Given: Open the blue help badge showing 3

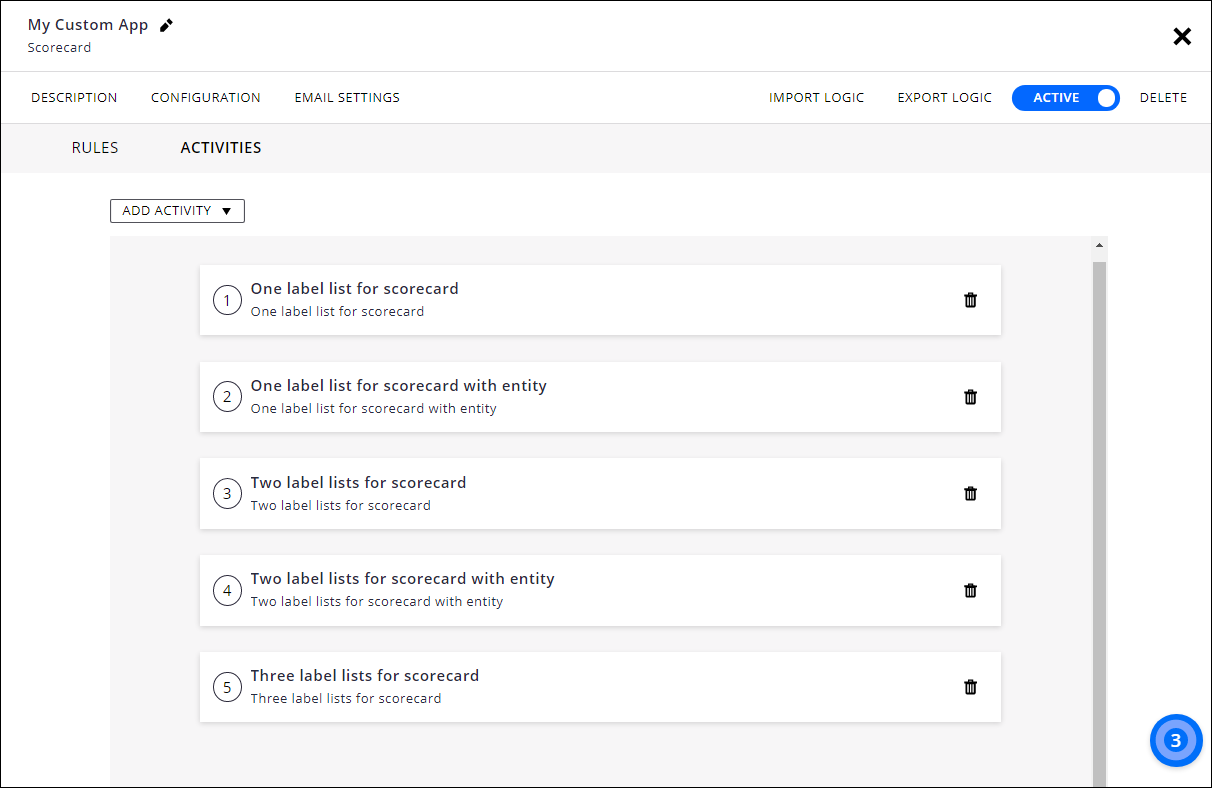Looking at the screenshot, I should (1176, 741).
